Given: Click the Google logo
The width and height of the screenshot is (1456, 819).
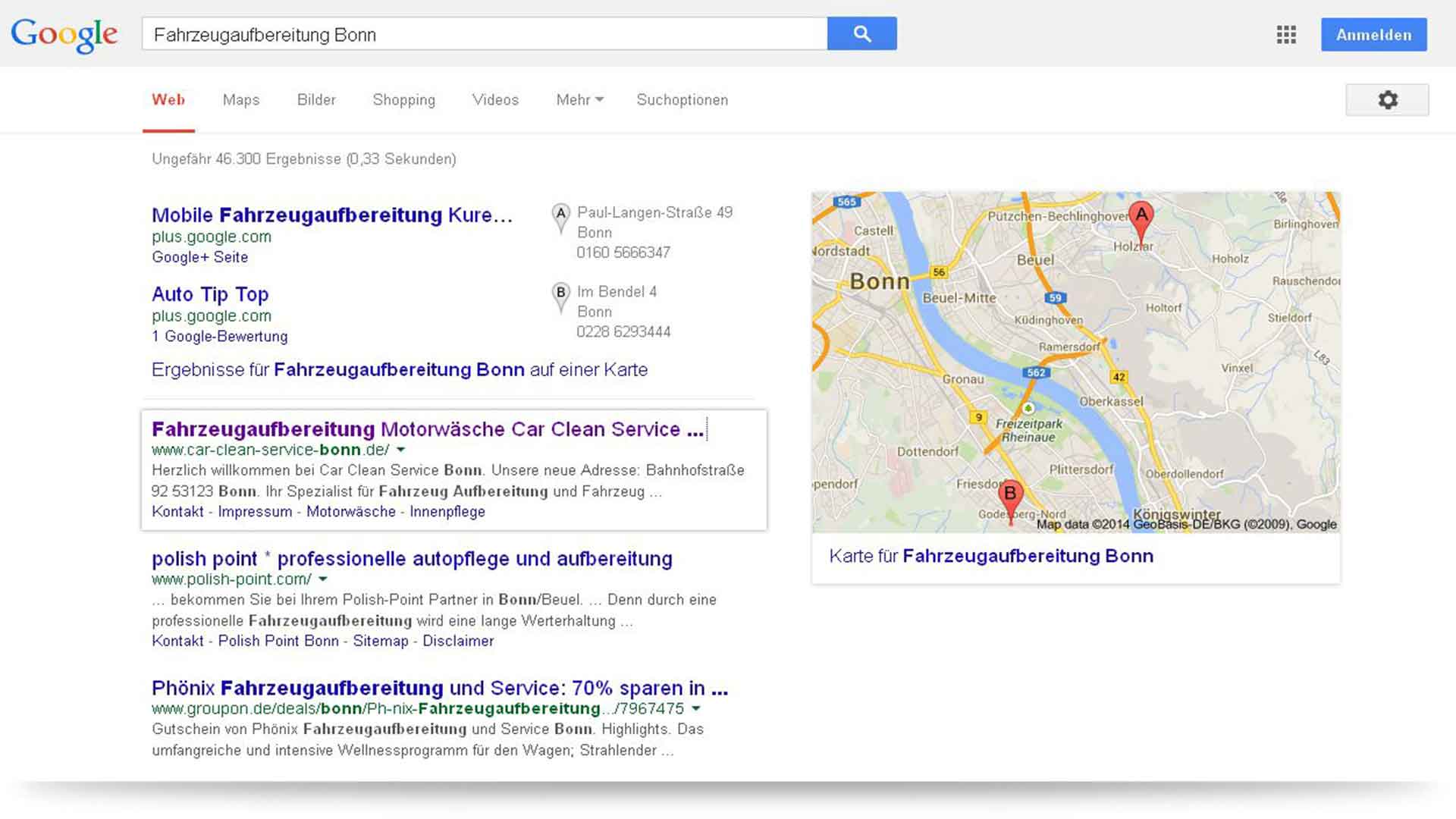Looking at the screenshot, I should (64, 35).
